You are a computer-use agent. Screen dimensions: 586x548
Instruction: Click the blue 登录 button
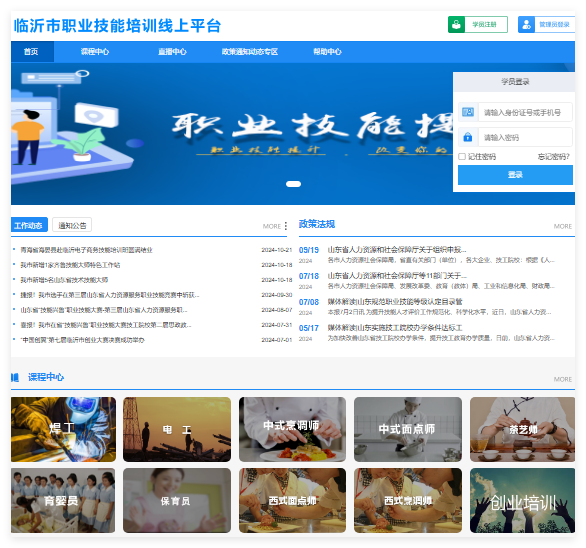click(515, 175)
